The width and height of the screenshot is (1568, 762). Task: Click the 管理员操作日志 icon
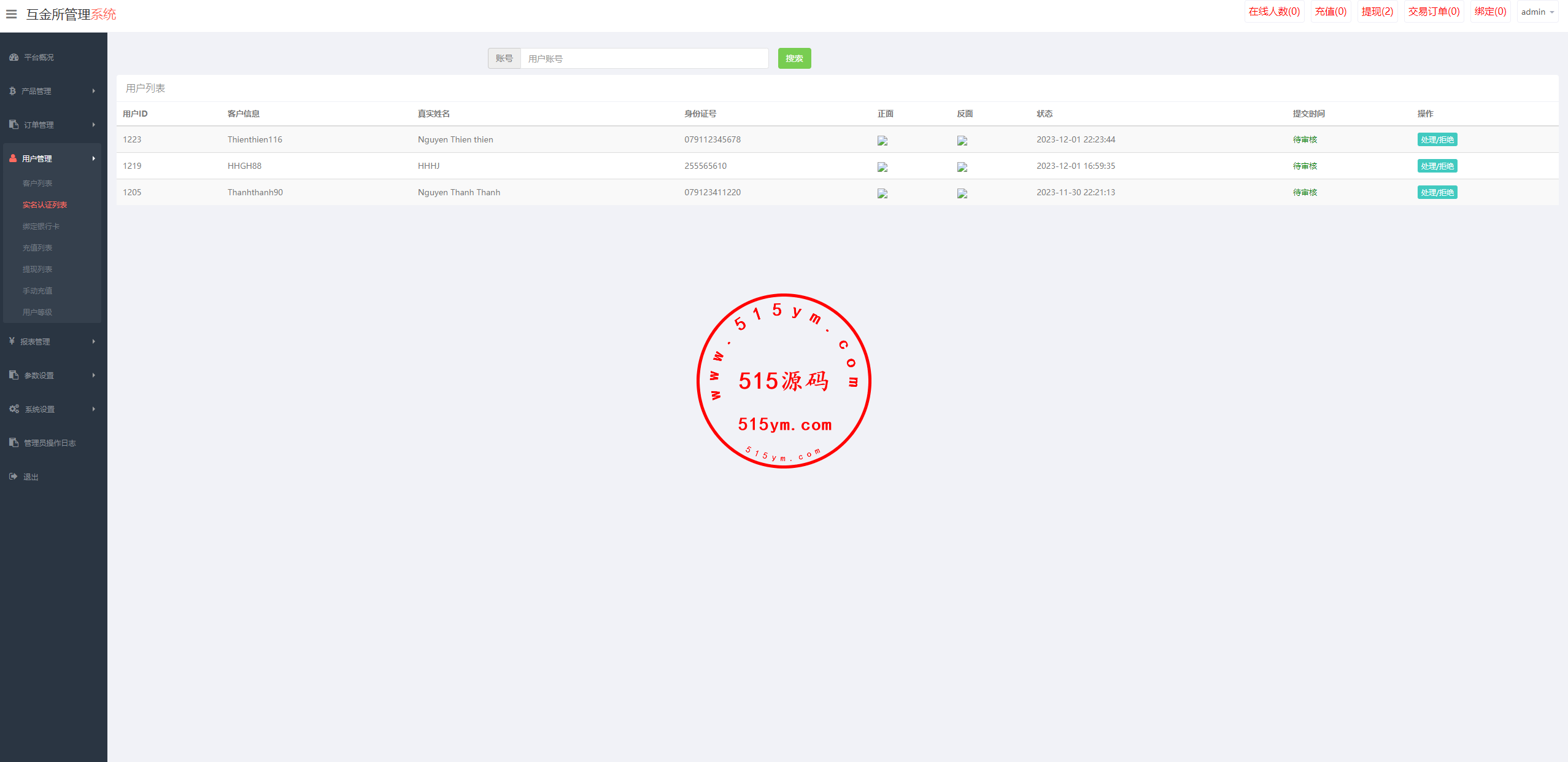[14, 443]
